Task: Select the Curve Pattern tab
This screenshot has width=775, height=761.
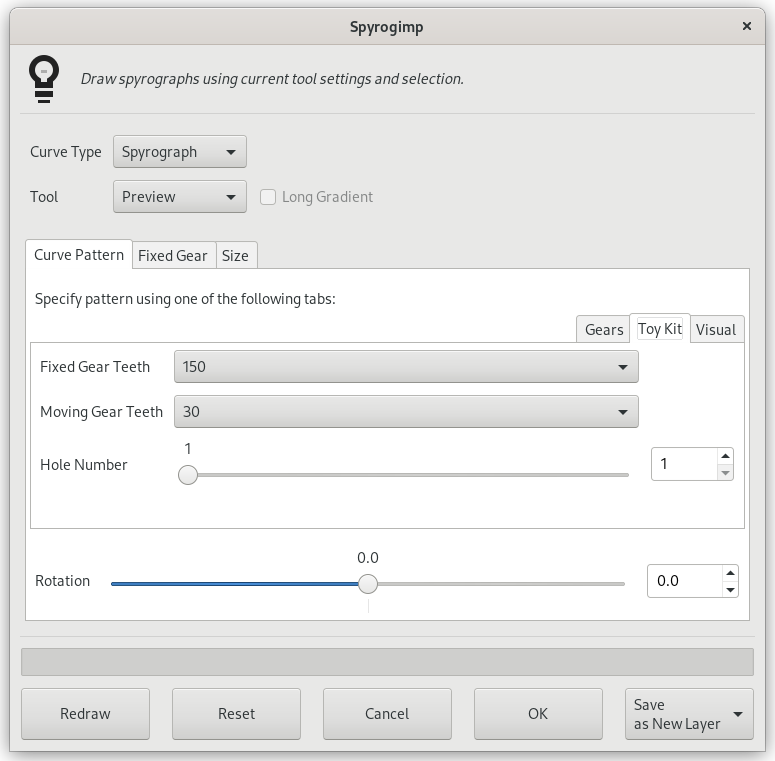Action: tap(79, 255)
